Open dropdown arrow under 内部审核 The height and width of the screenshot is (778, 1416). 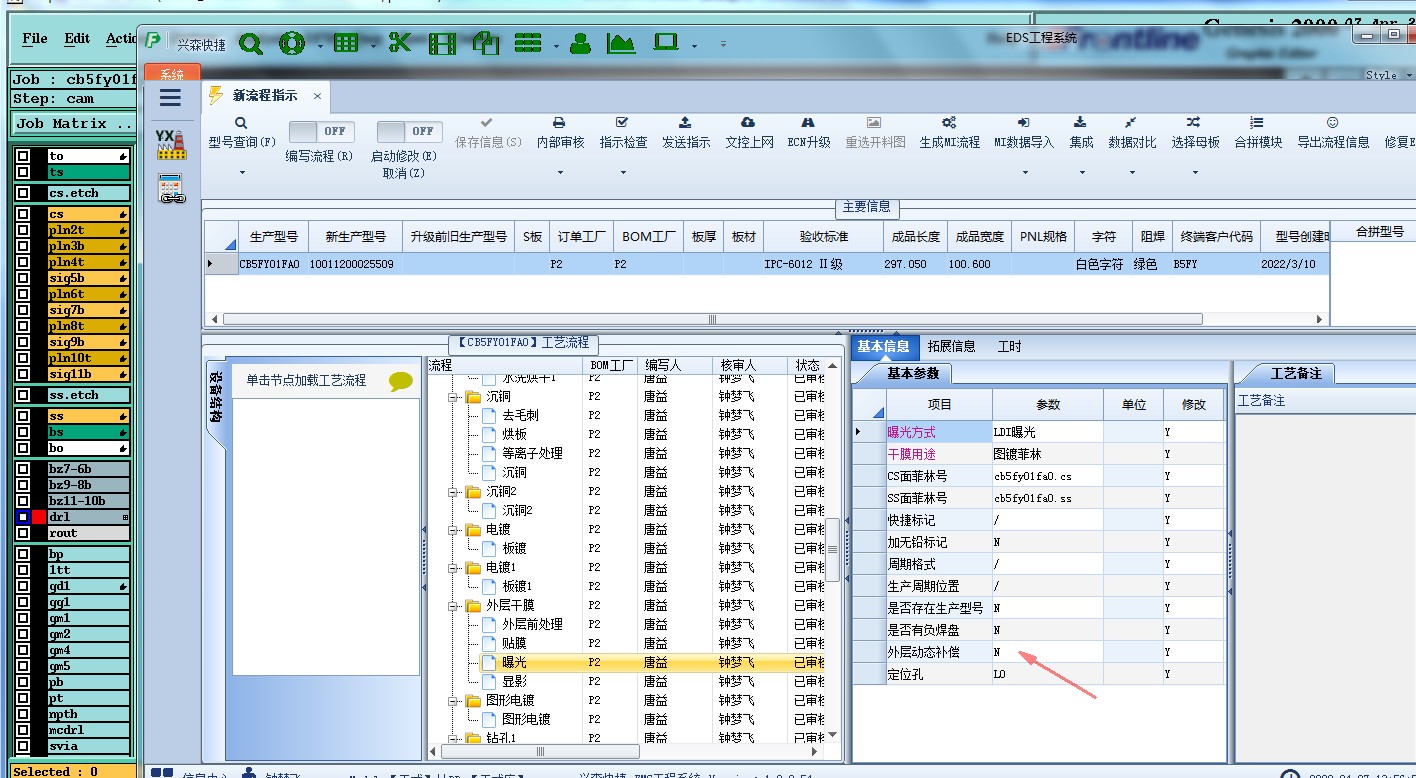click(560, 173)
